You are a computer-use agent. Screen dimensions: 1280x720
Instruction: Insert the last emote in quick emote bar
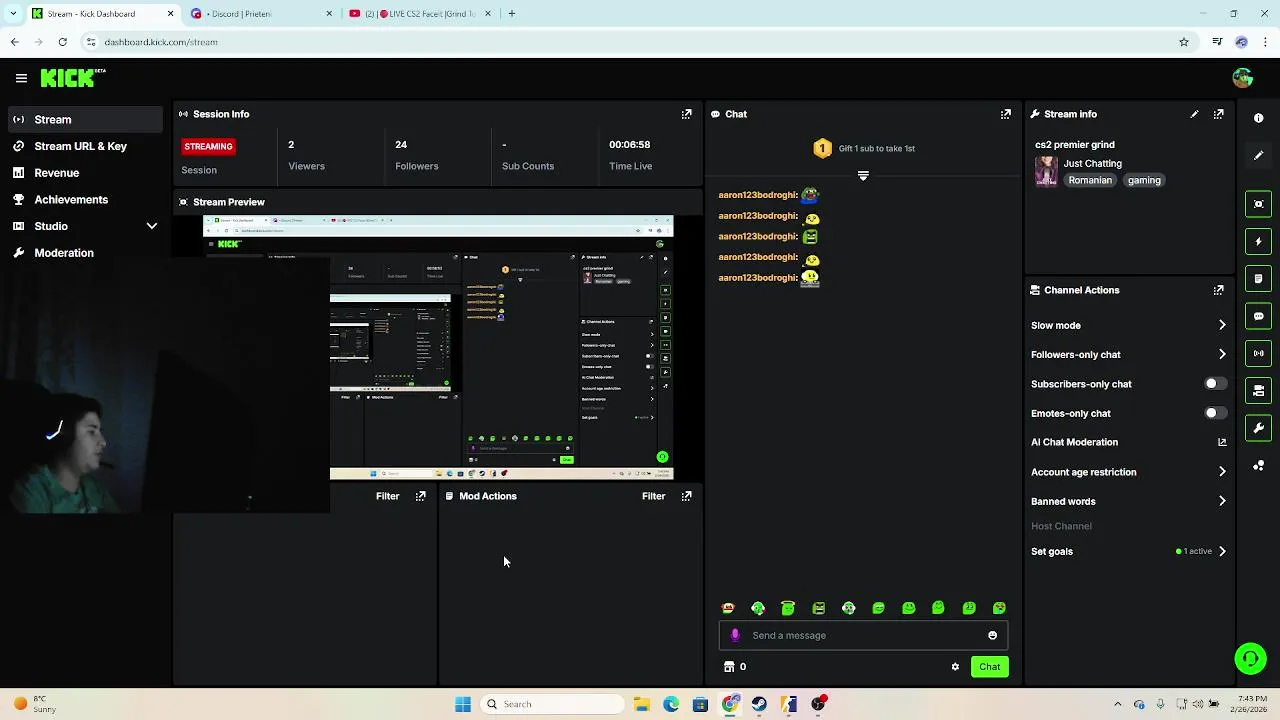(x=999, y=608)
